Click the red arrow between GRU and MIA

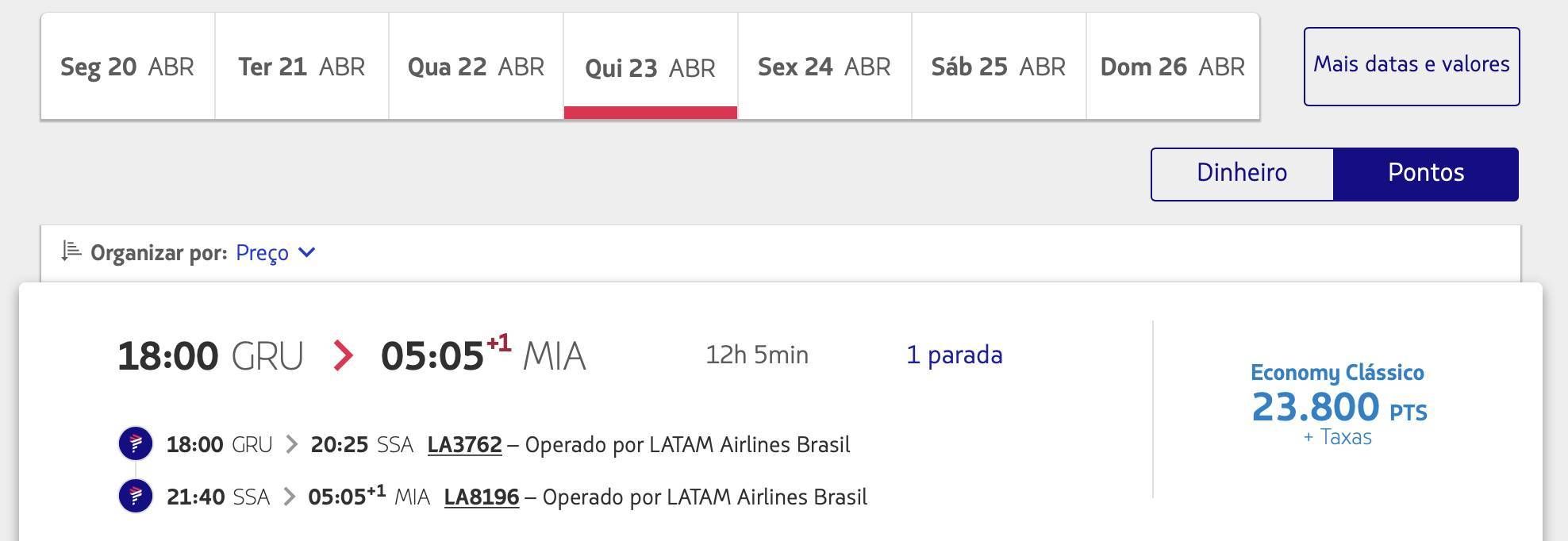pos(343,355)
